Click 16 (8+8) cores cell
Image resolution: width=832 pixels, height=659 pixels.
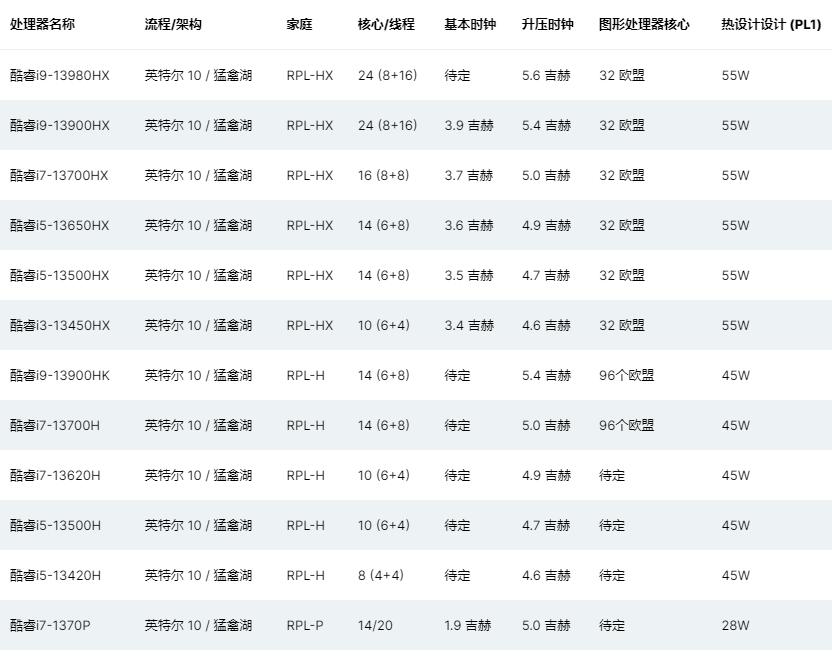point(384,176)
